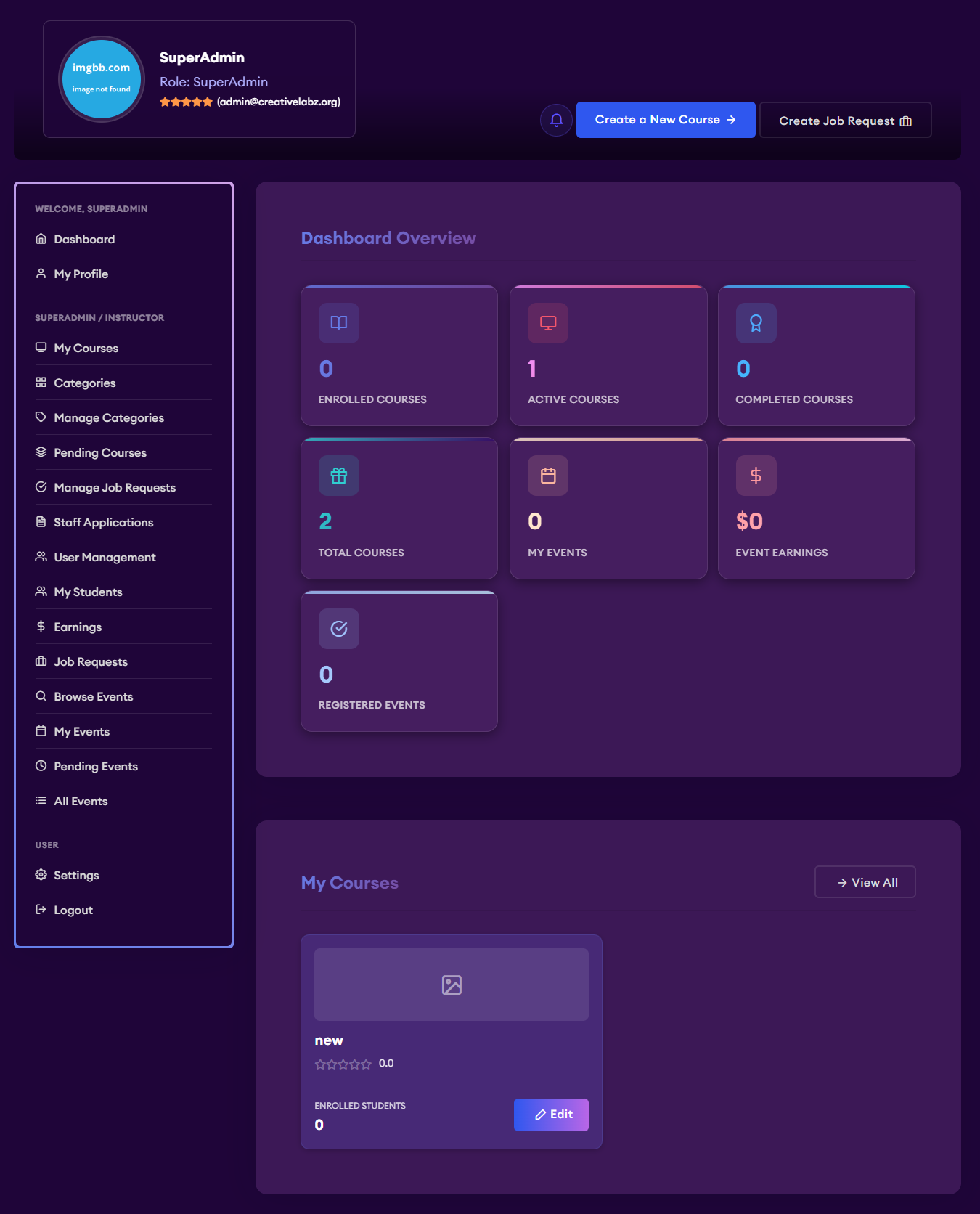Image resolution: width=980 pixels, height=1214 pixels.
Task: Select Categories in the sidebar
Action: tap(123, 383)
